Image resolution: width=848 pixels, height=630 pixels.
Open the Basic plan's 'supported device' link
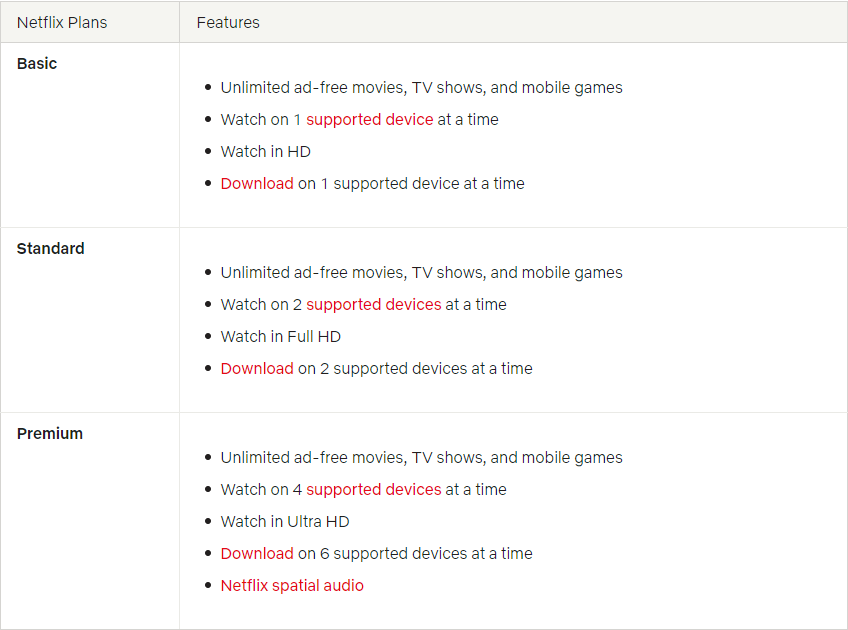[369, 120]
